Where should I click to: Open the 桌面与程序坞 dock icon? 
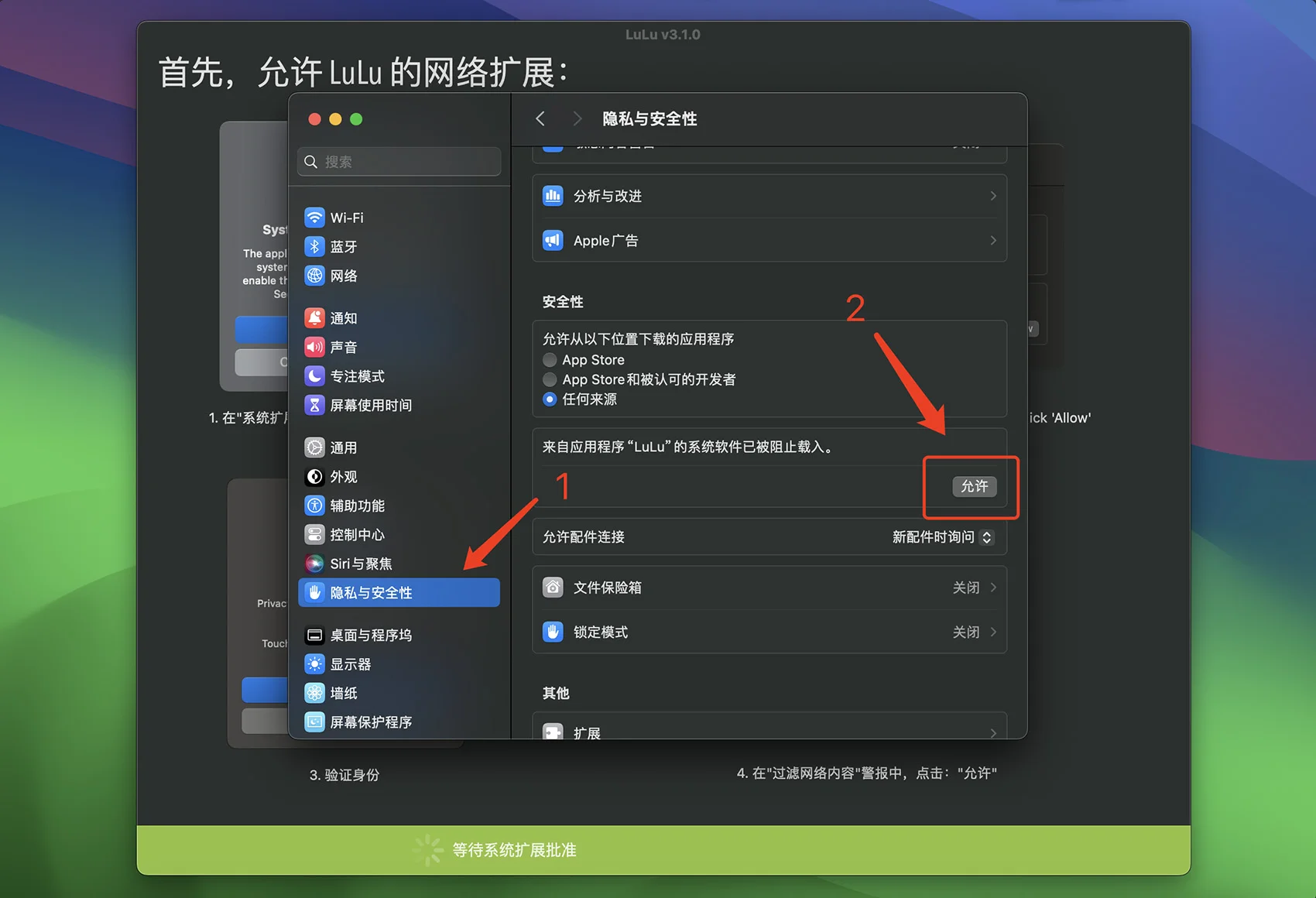pos(314,636)
